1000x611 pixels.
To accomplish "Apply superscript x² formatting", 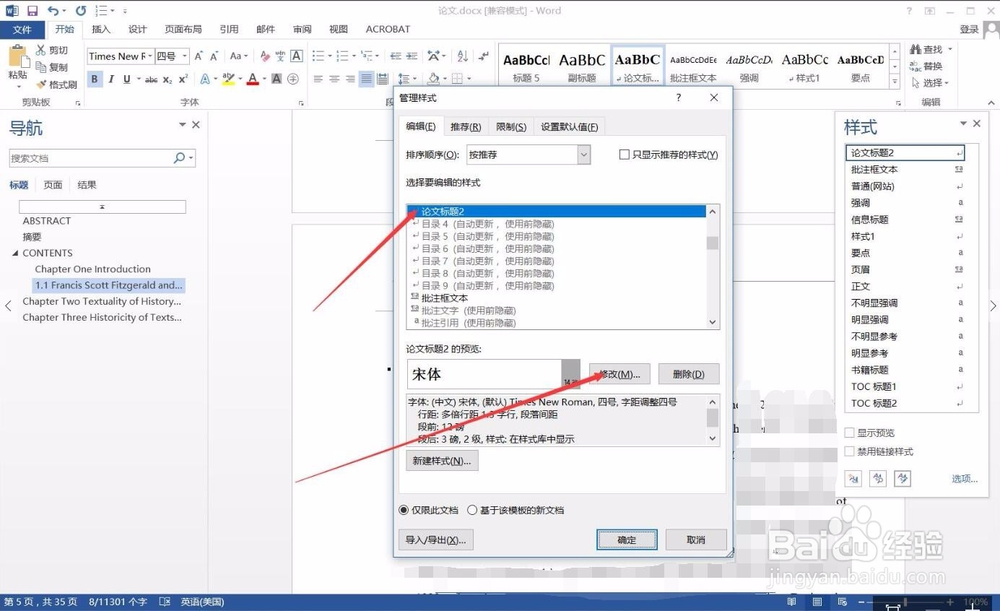I will (x=183, y=79).
